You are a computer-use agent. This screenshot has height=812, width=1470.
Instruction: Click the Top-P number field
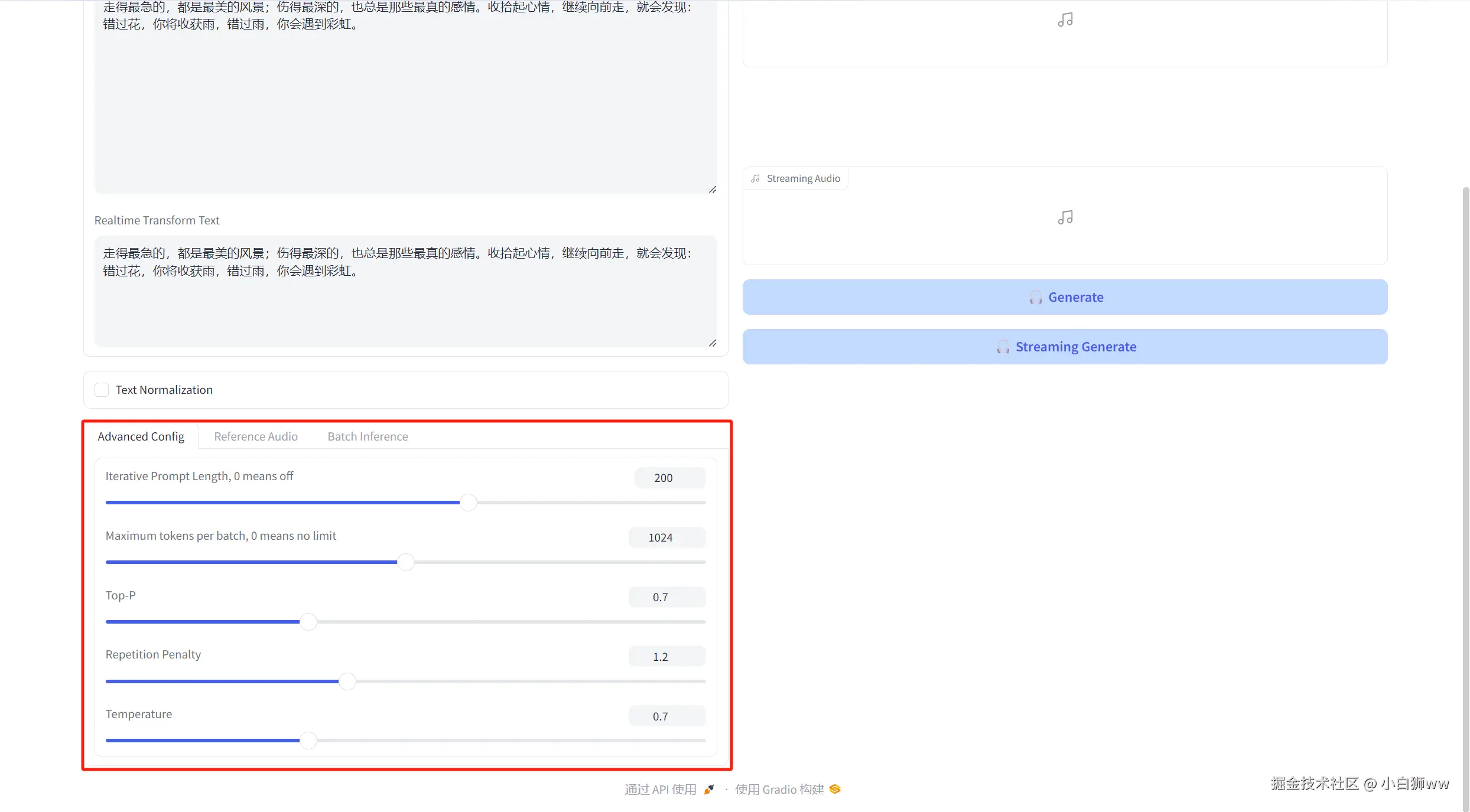tap(666, 597)
